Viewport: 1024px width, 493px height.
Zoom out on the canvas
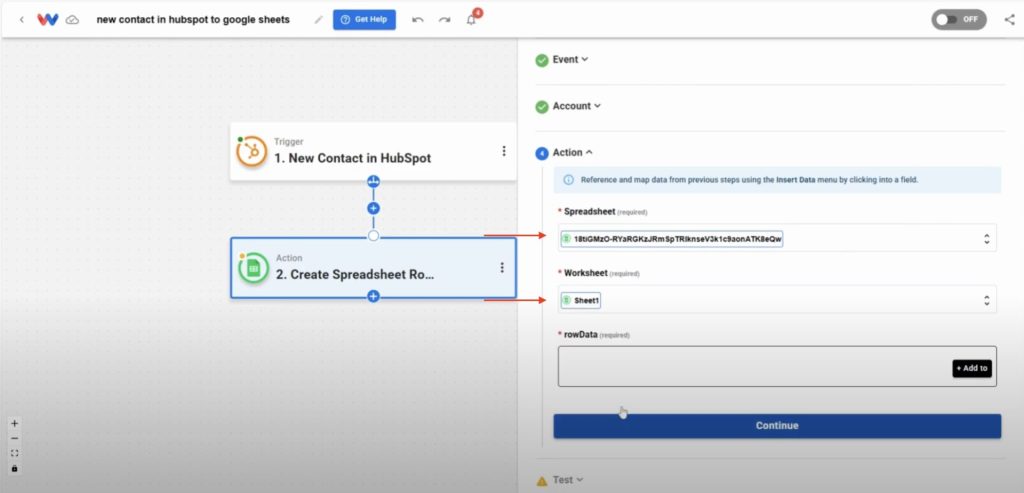point(14,438)
